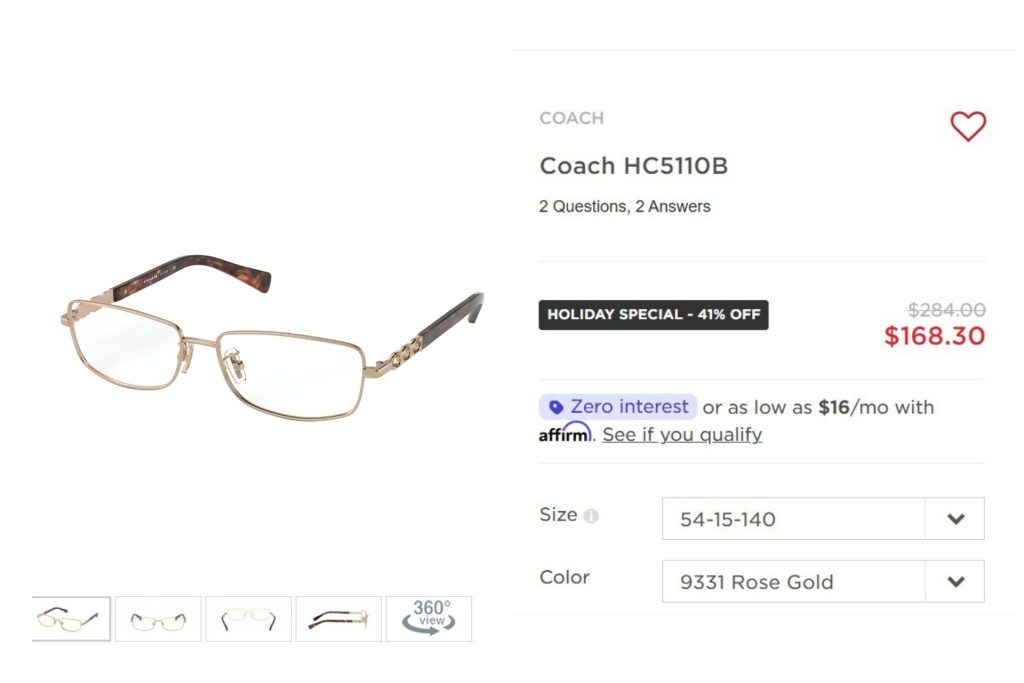Image resolution: width=1024 pixels, height=683 pixels.
Task: Click the Size dropdown chevron arrow
Action: coord(954,518)
